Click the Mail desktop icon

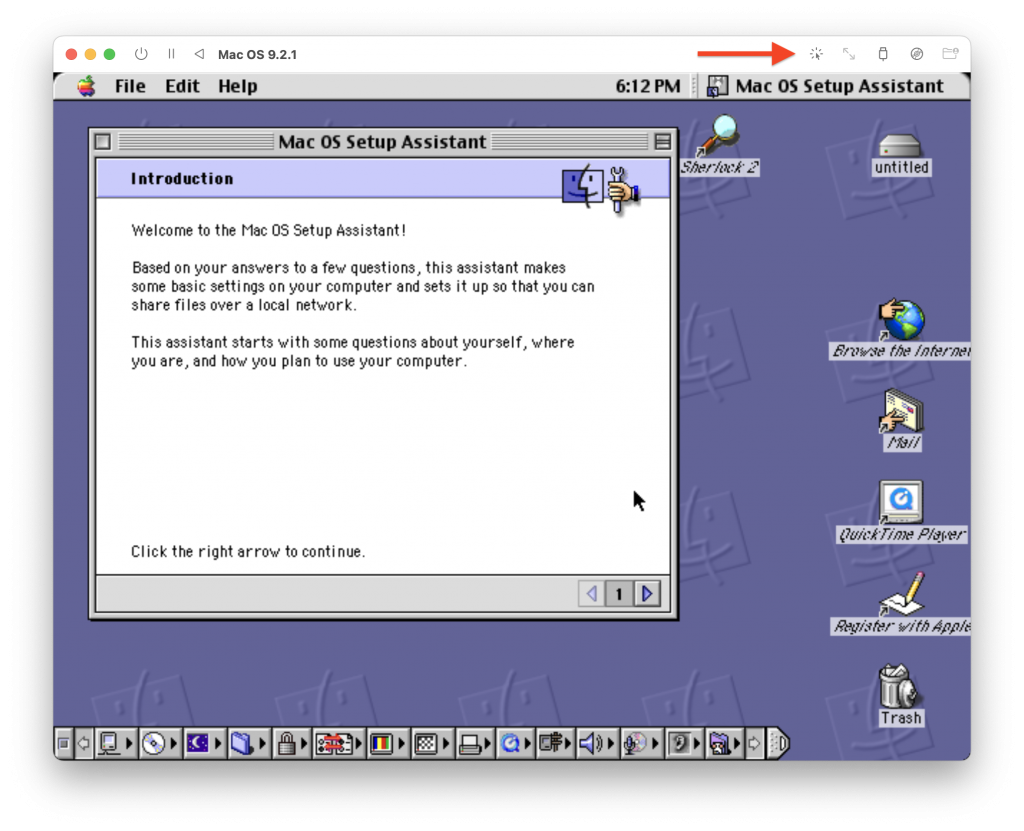(x=902, y=411)
